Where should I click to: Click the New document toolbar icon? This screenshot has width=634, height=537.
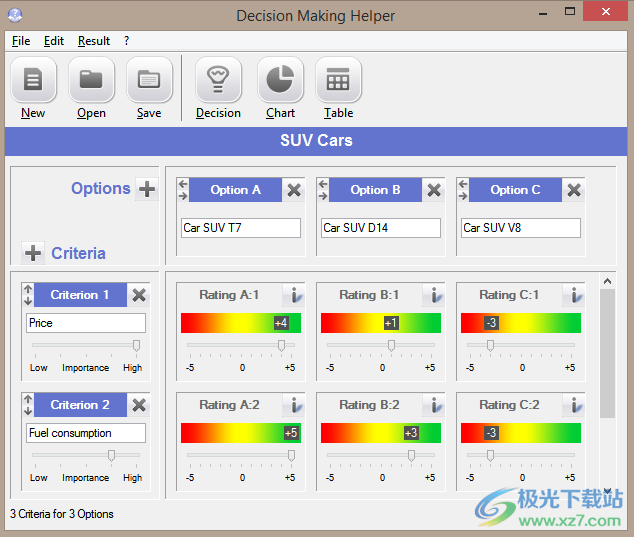pos(33,79)
